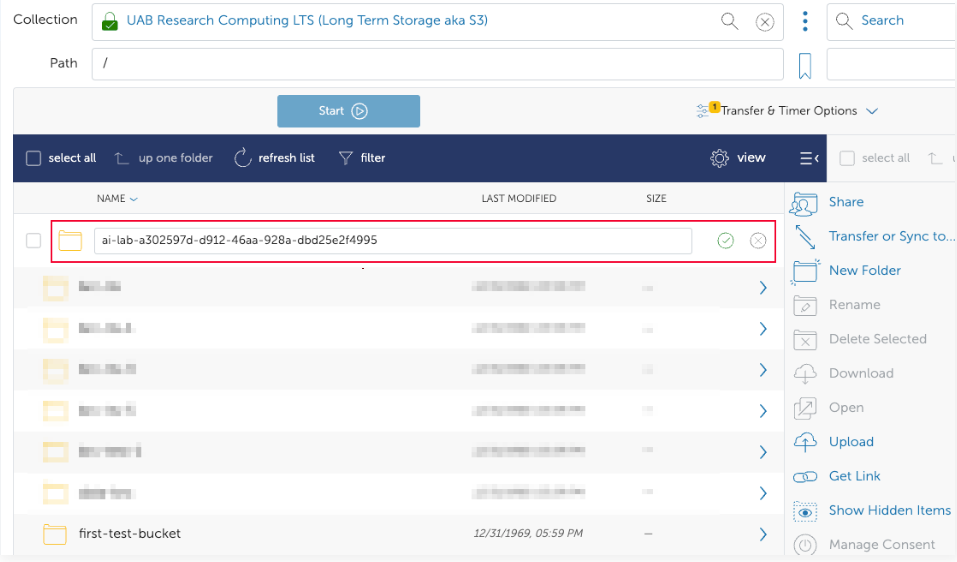This screenshot has height=562, width=957.
Task: Toggle Show Hidden Items
Action: coord(888,511)
